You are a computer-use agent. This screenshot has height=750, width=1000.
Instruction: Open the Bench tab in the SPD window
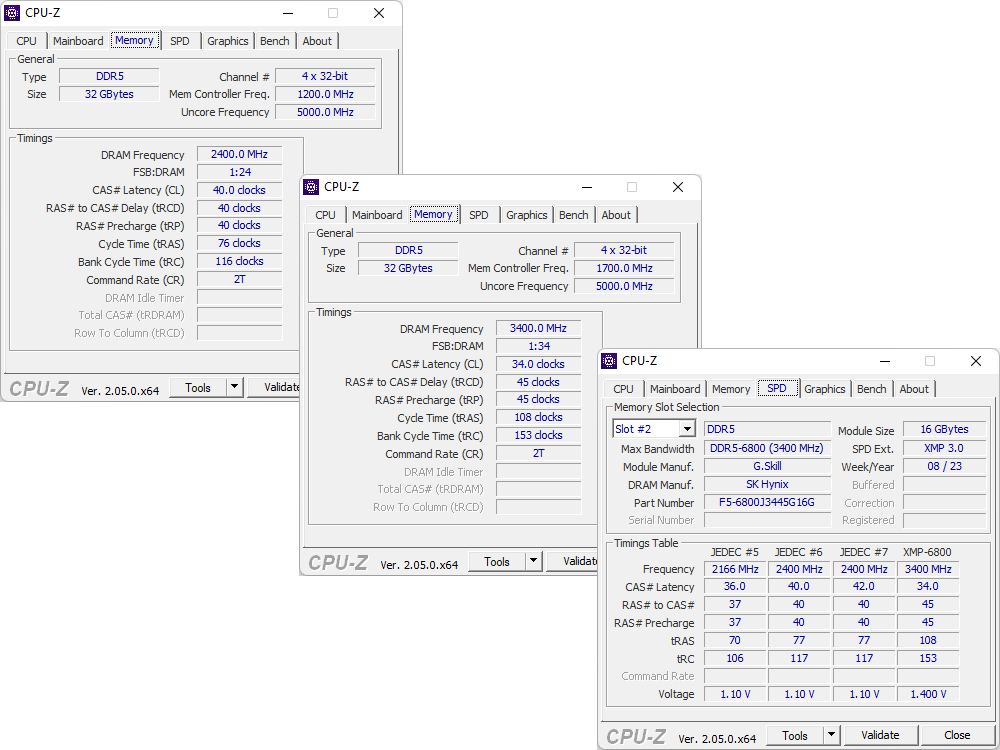point(872,389)
